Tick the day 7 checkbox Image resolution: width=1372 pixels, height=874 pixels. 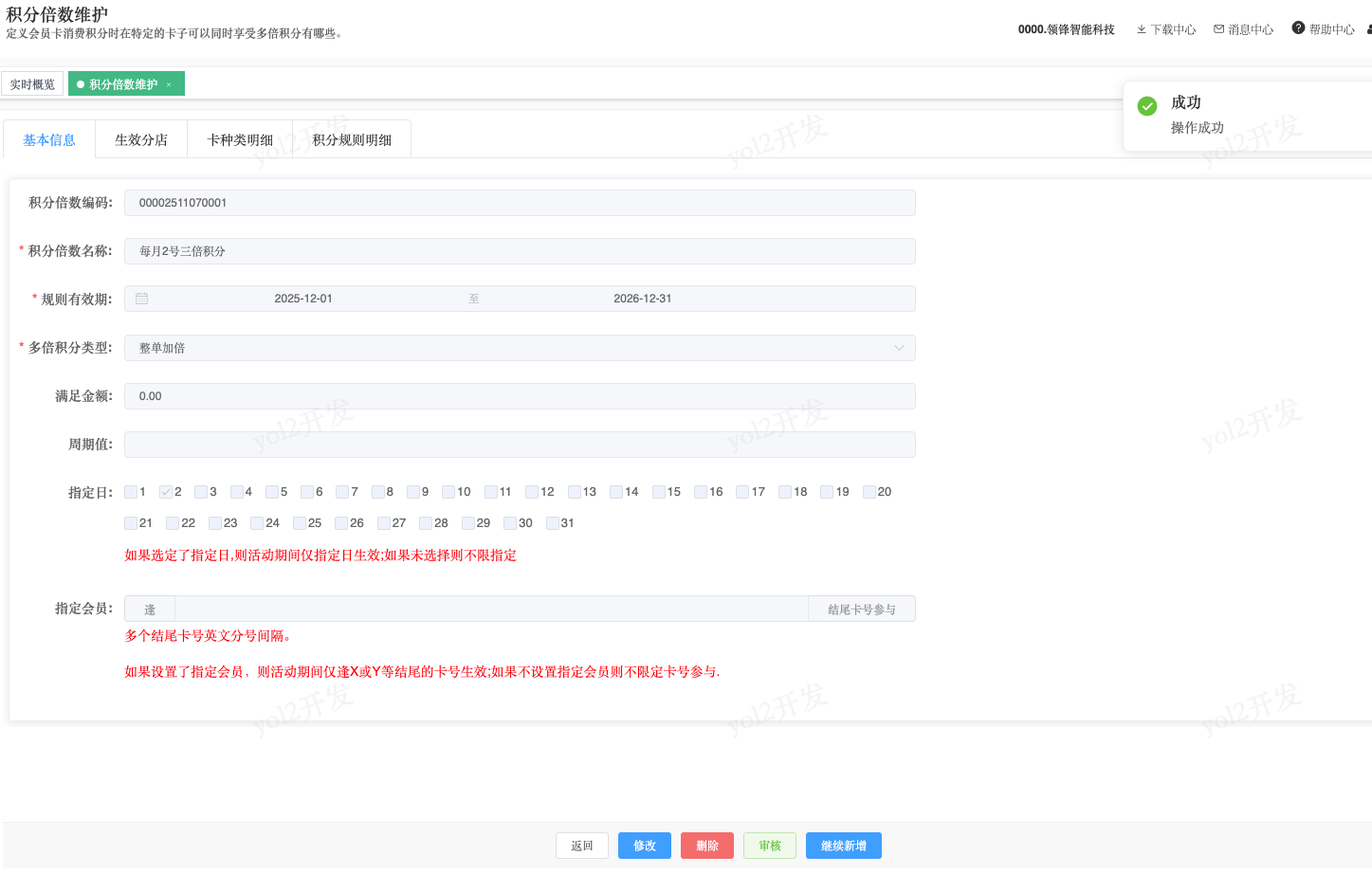click(x=342, y=492)
